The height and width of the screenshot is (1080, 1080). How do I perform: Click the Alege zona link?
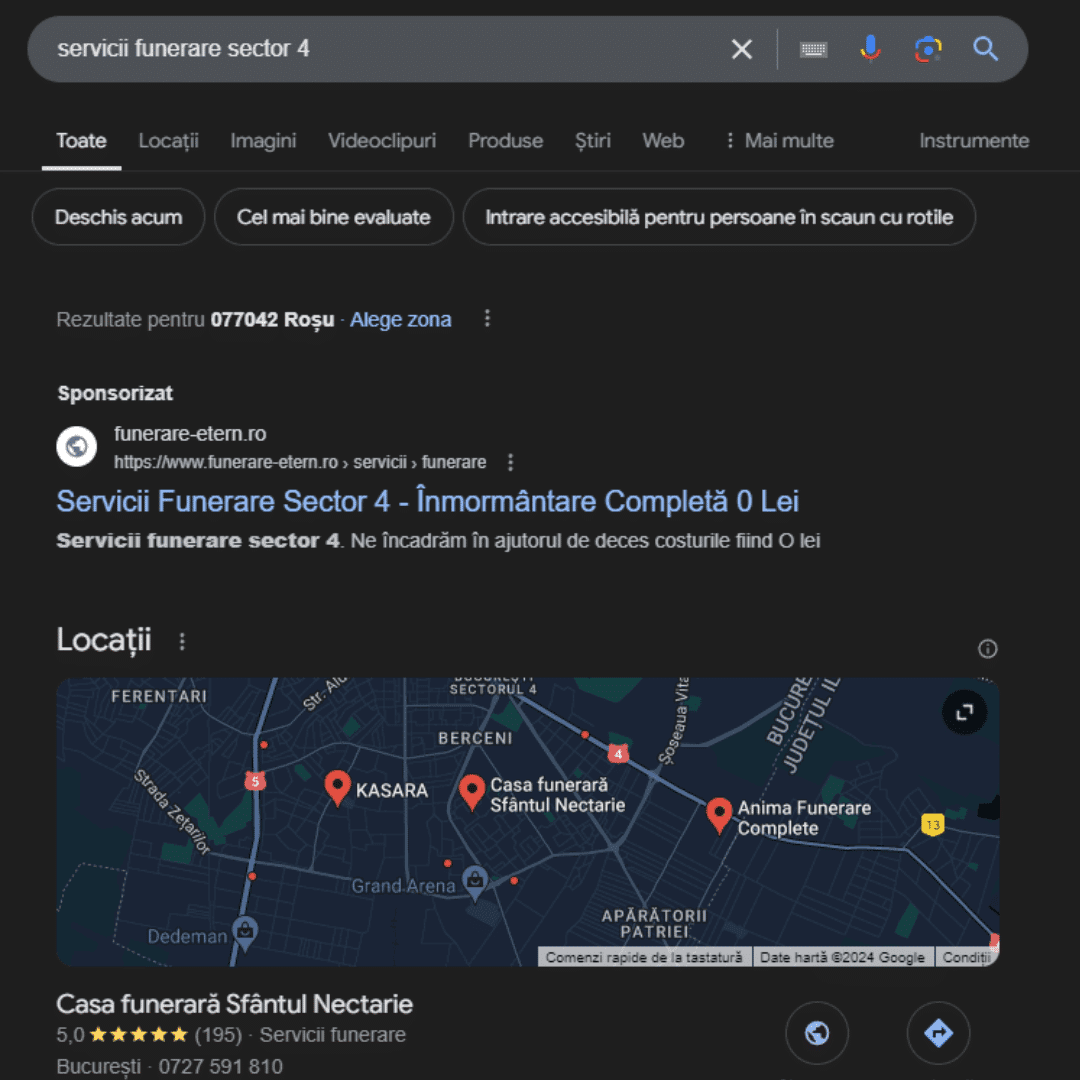click(x=400, y=319)
